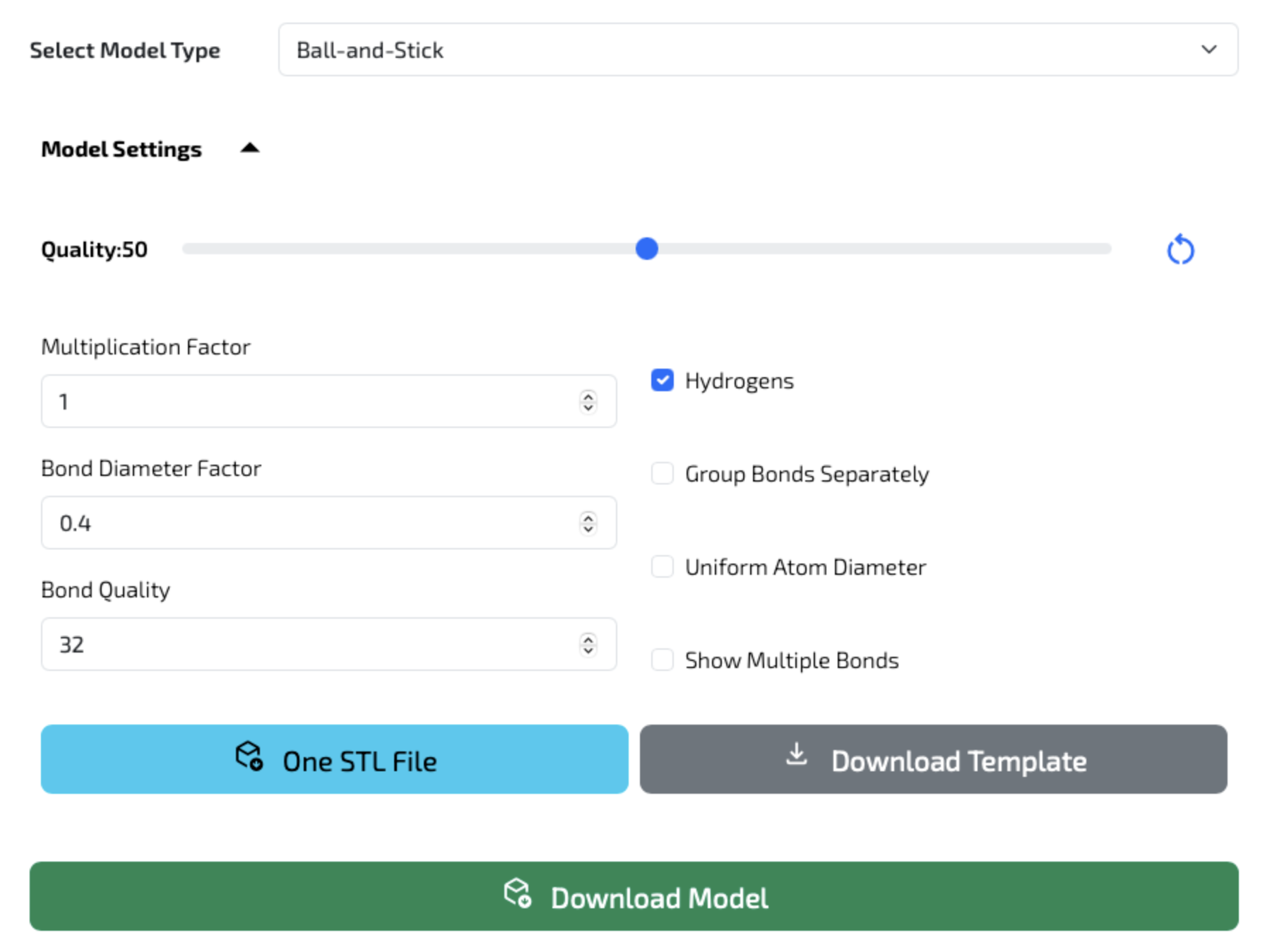Click the Bond Diameter Factor stepper arrows
1265x952 pixels.
point(588,523)
